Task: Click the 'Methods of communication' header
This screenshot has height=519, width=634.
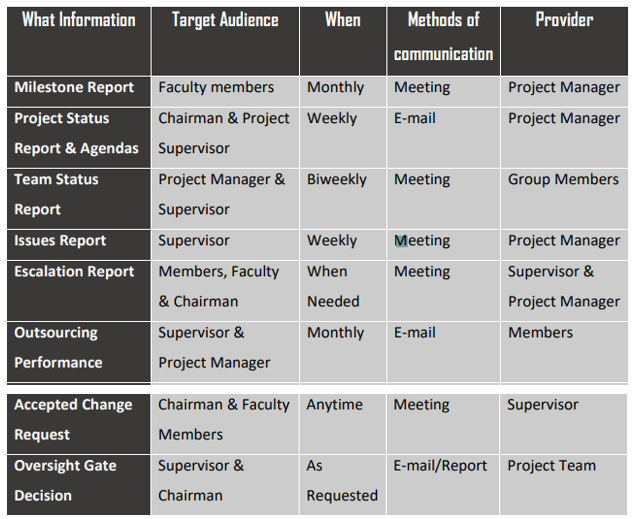Action: coord(444,41)
